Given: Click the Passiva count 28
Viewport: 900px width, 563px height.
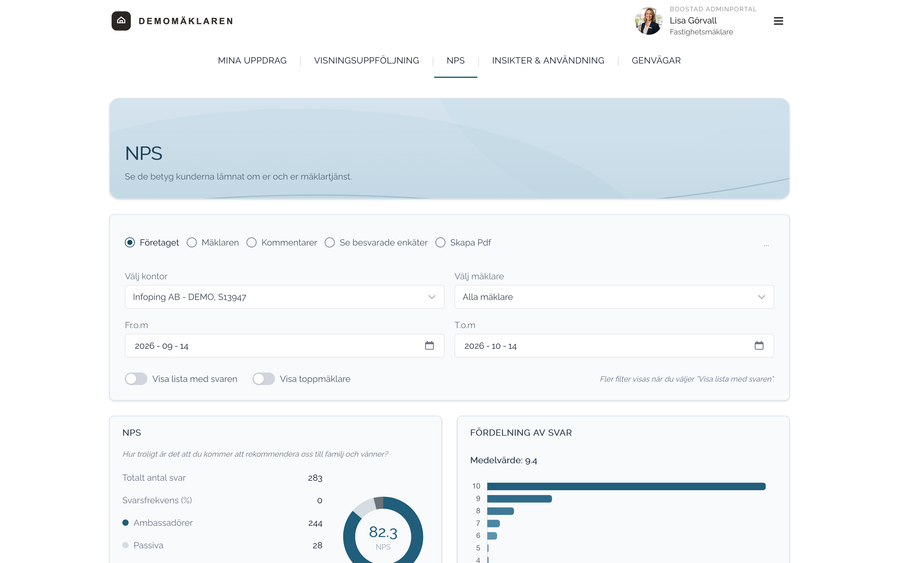Looking at the screenshot, I should coord(317,546).
